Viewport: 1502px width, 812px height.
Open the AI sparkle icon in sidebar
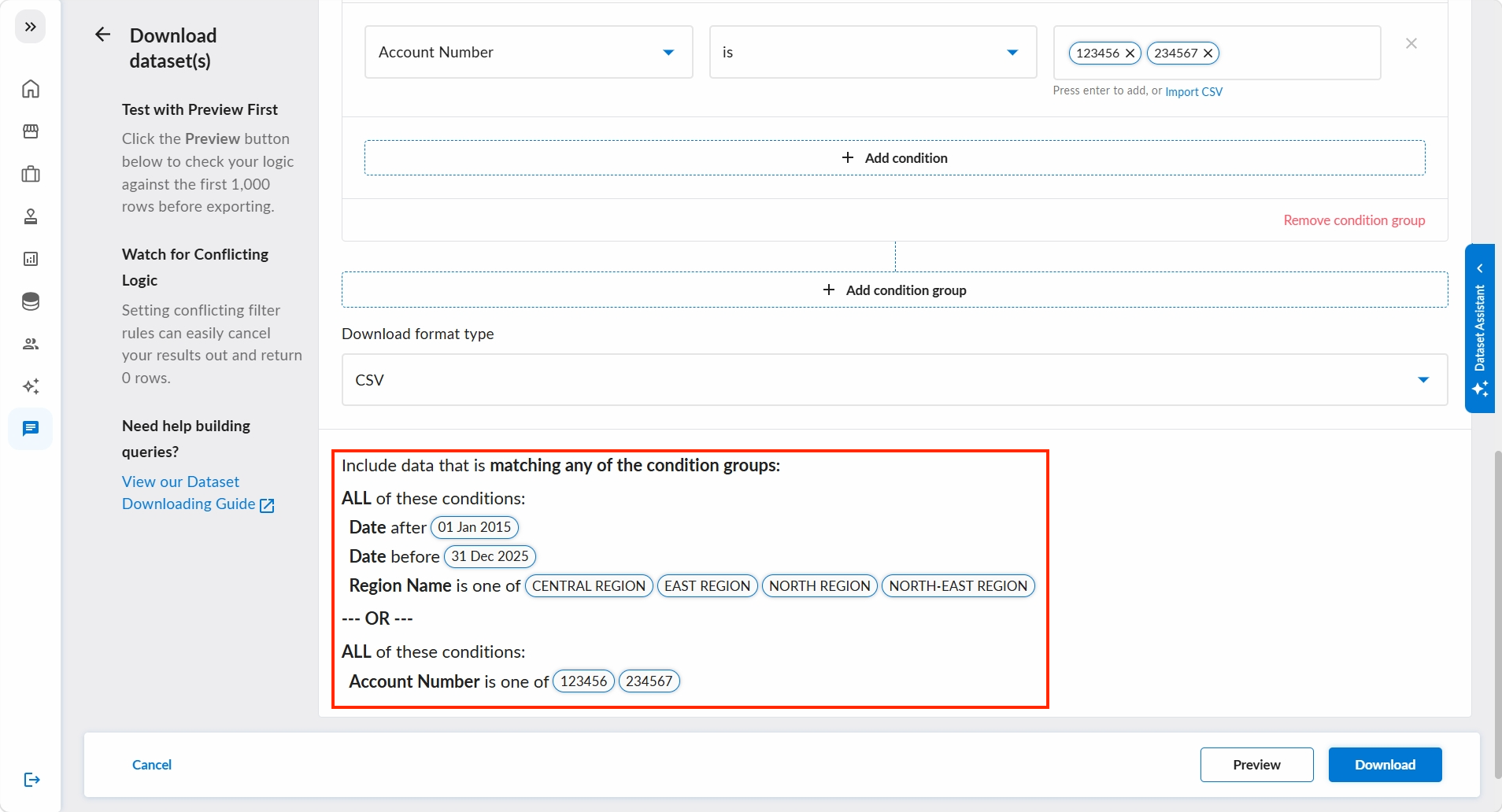click(x=31, y=386)
